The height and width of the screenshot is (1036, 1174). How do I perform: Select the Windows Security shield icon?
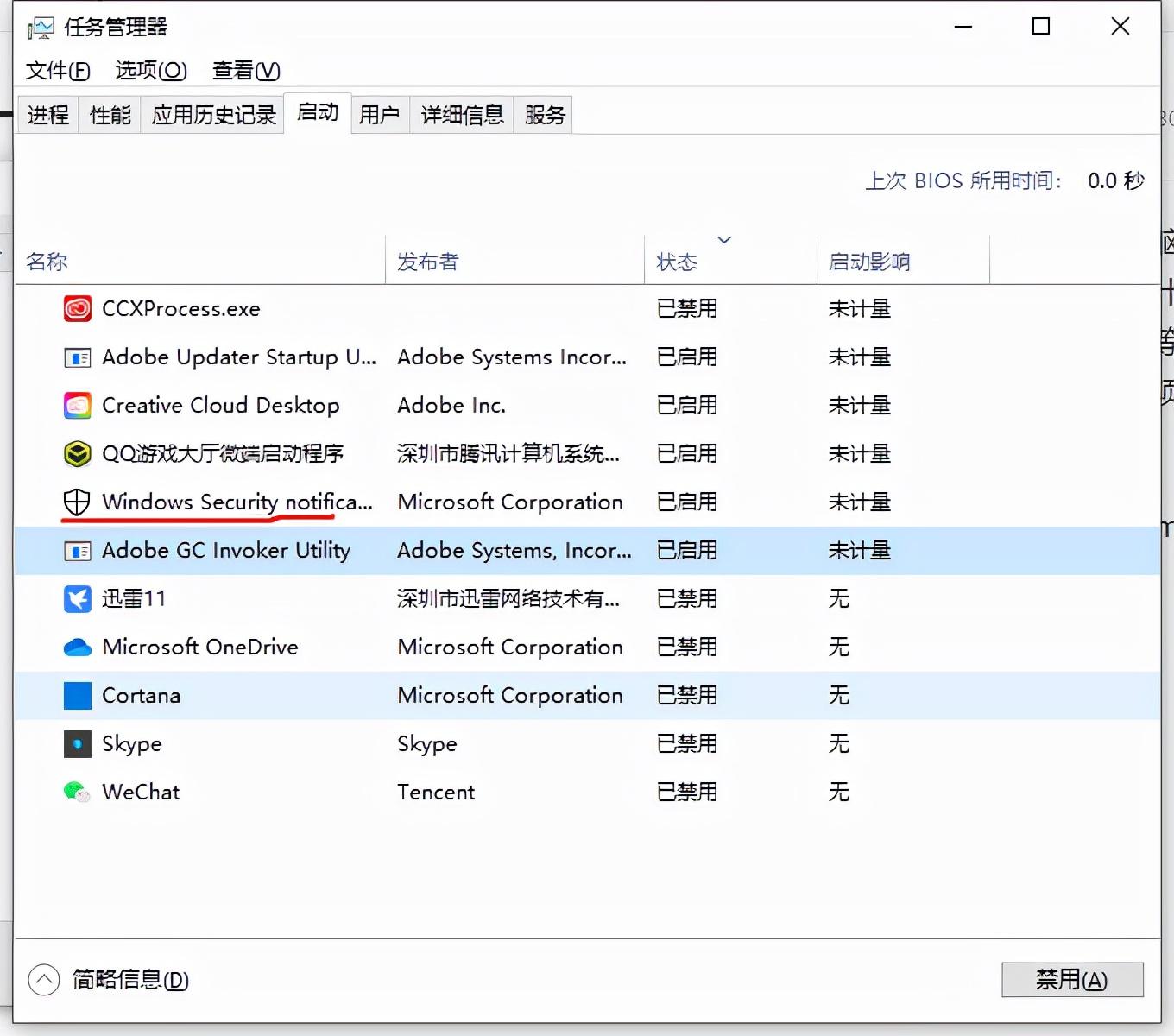78,502
